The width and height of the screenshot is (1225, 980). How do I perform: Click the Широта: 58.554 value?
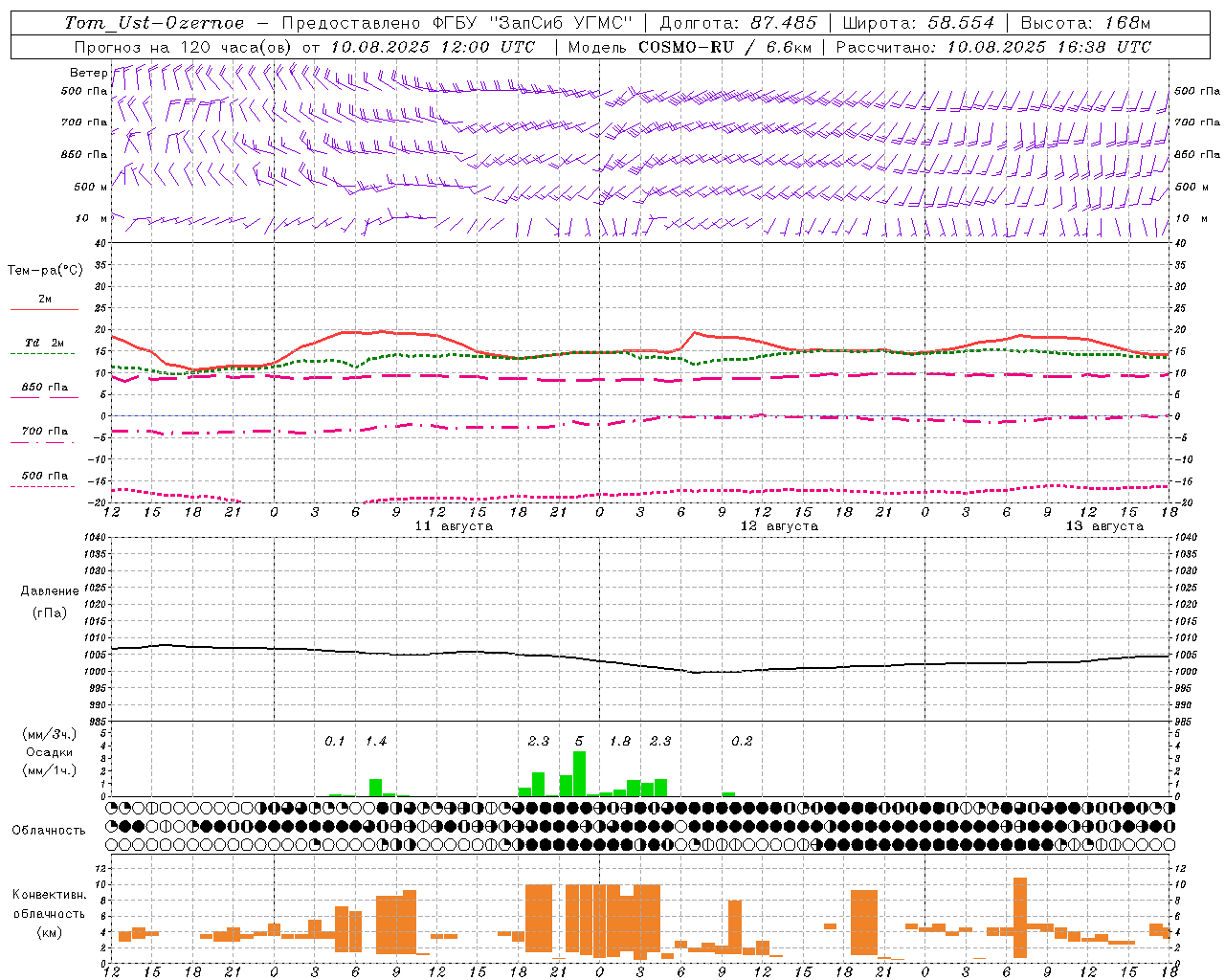pos(918,23)
